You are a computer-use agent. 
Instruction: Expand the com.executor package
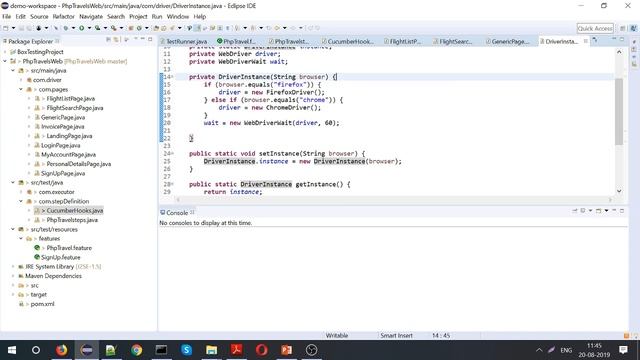tap(21, 192)
